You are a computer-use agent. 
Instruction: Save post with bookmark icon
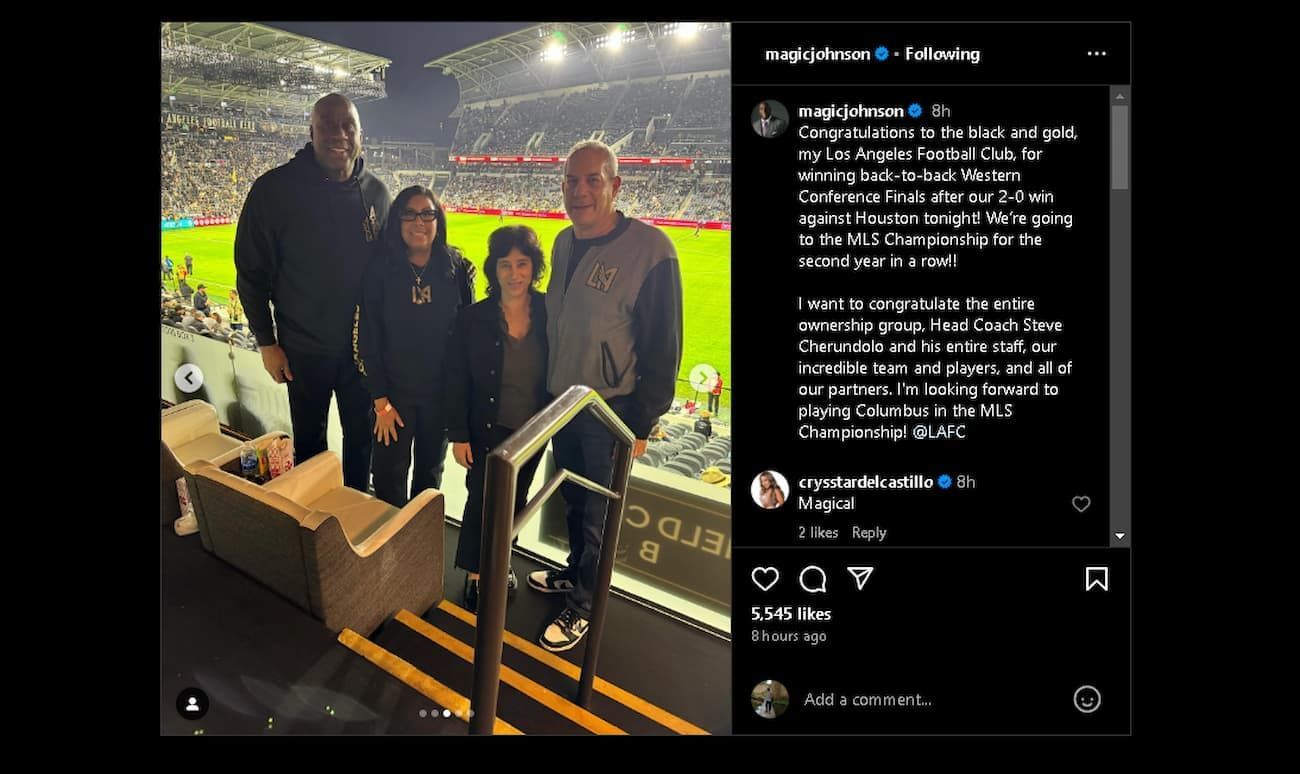coord(1096,579)
